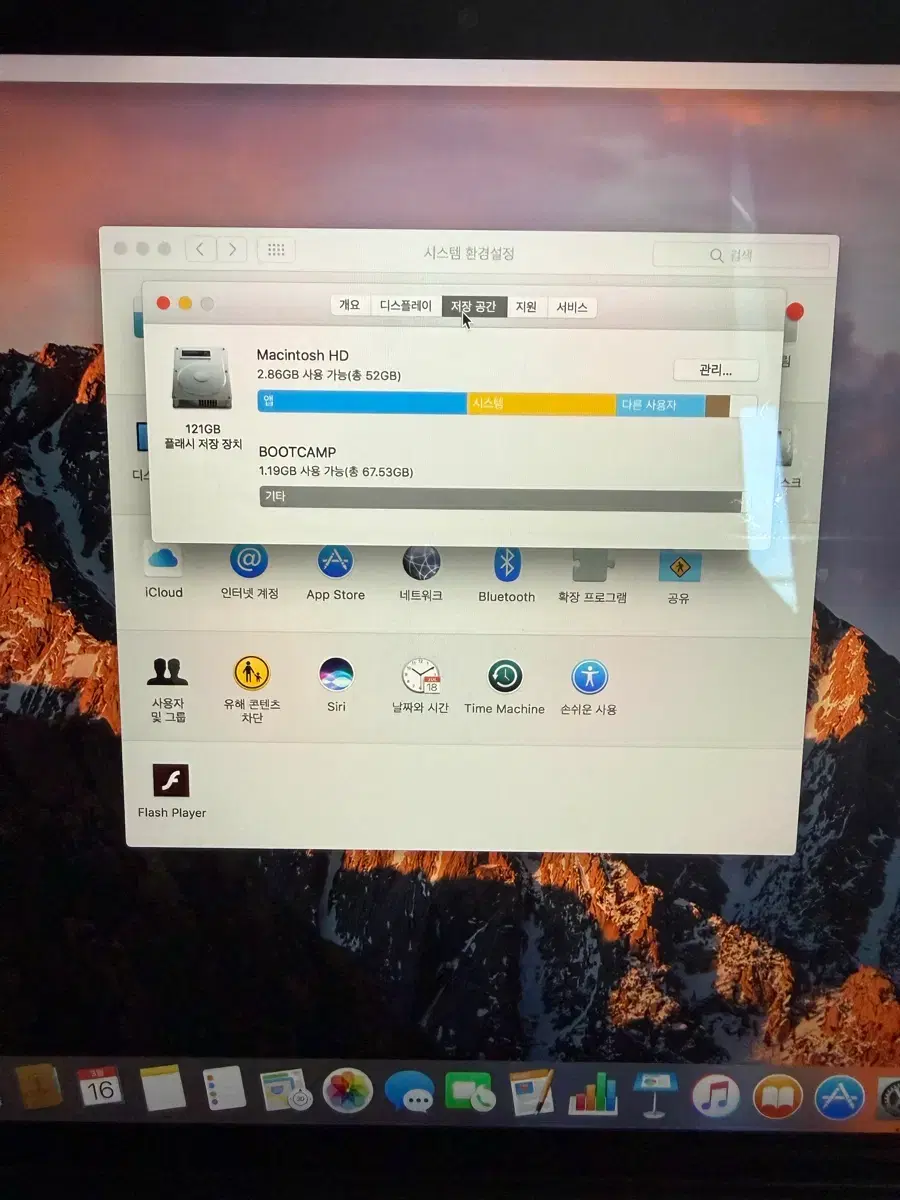Close the storage info window
This screenshot has height=1200, width=900.
point(164,303)
